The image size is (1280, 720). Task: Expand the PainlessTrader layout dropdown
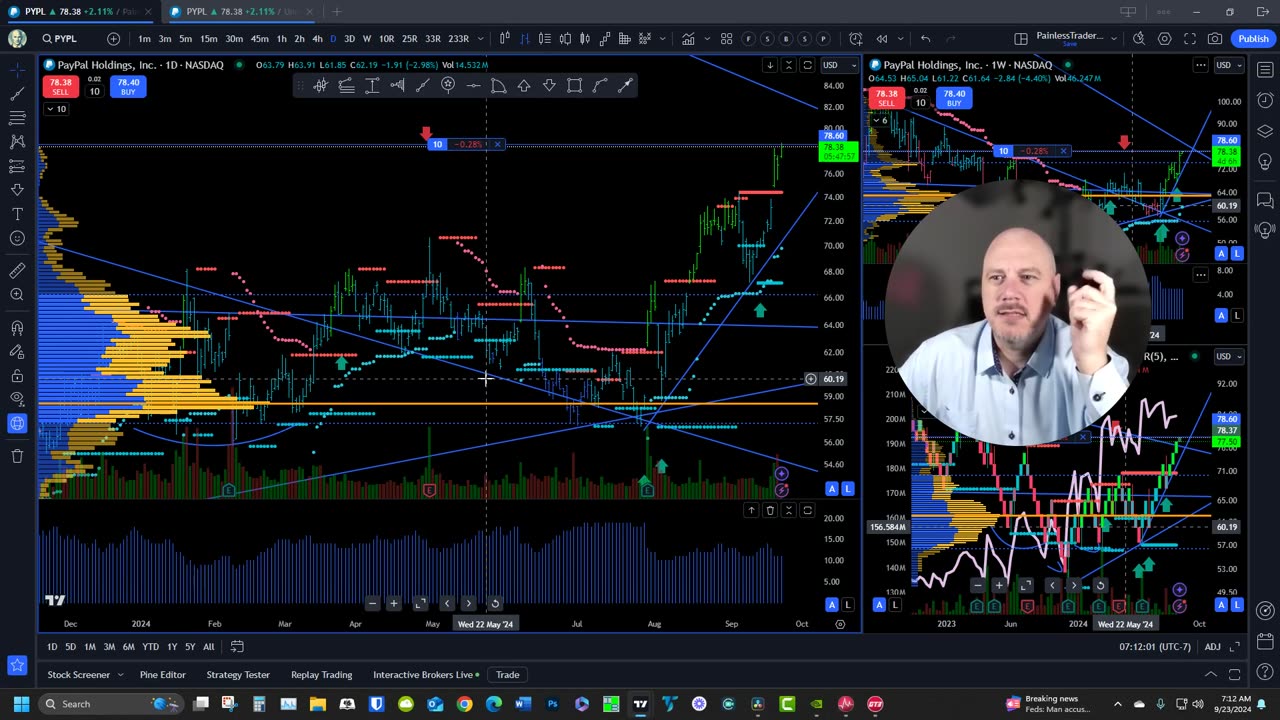tap(1114, 39)
